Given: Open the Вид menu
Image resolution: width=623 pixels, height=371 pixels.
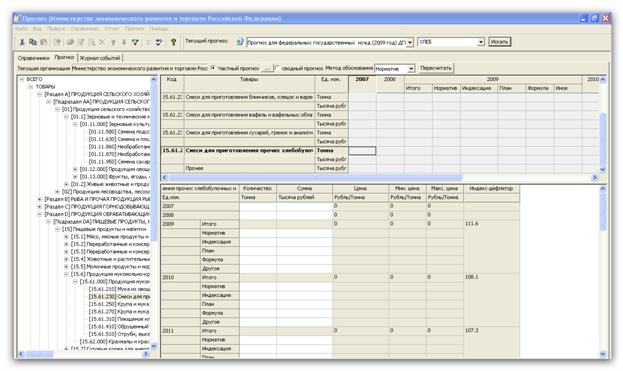Looking at the screenshot, I should pyautogui.click(x=37, y=29).
